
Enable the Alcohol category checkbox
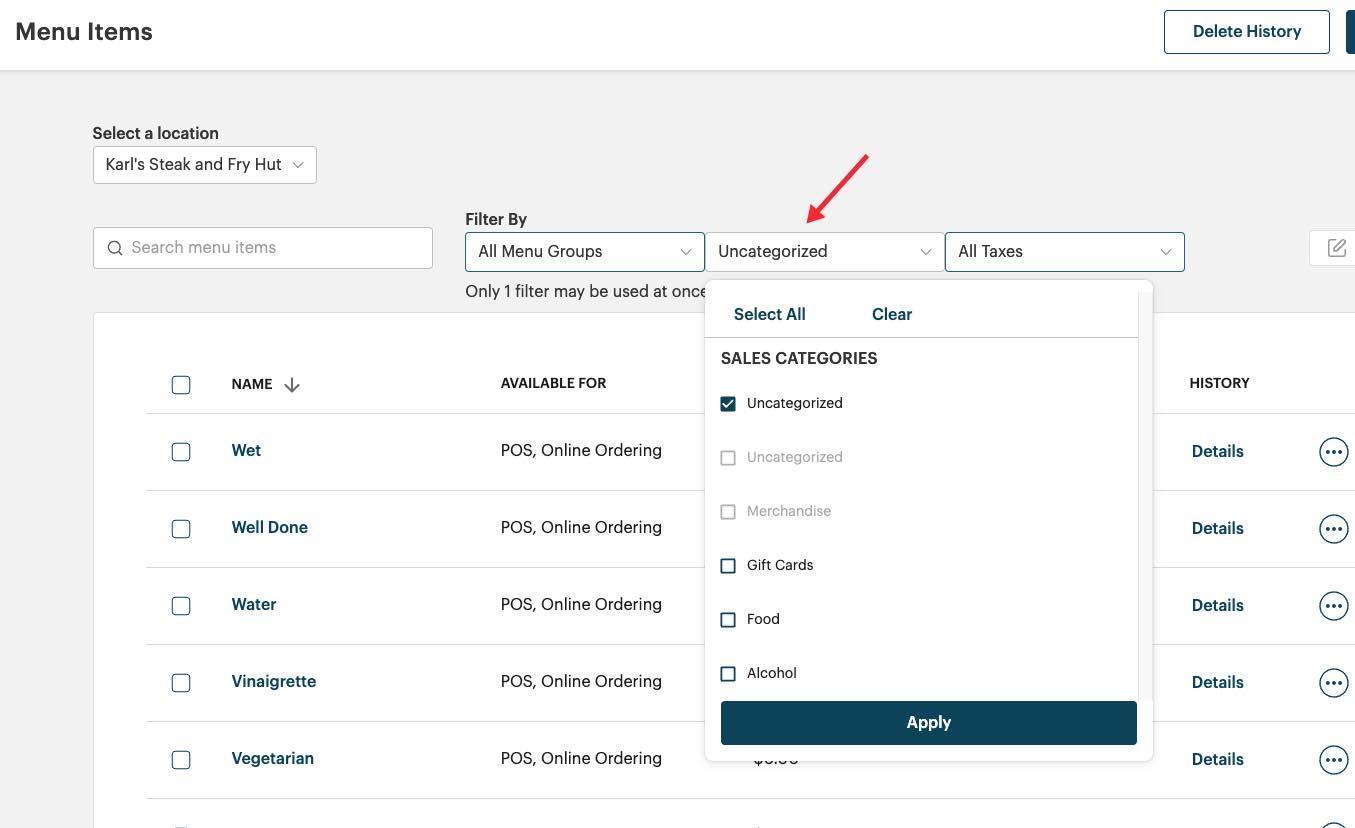click(x=728, y=674)
